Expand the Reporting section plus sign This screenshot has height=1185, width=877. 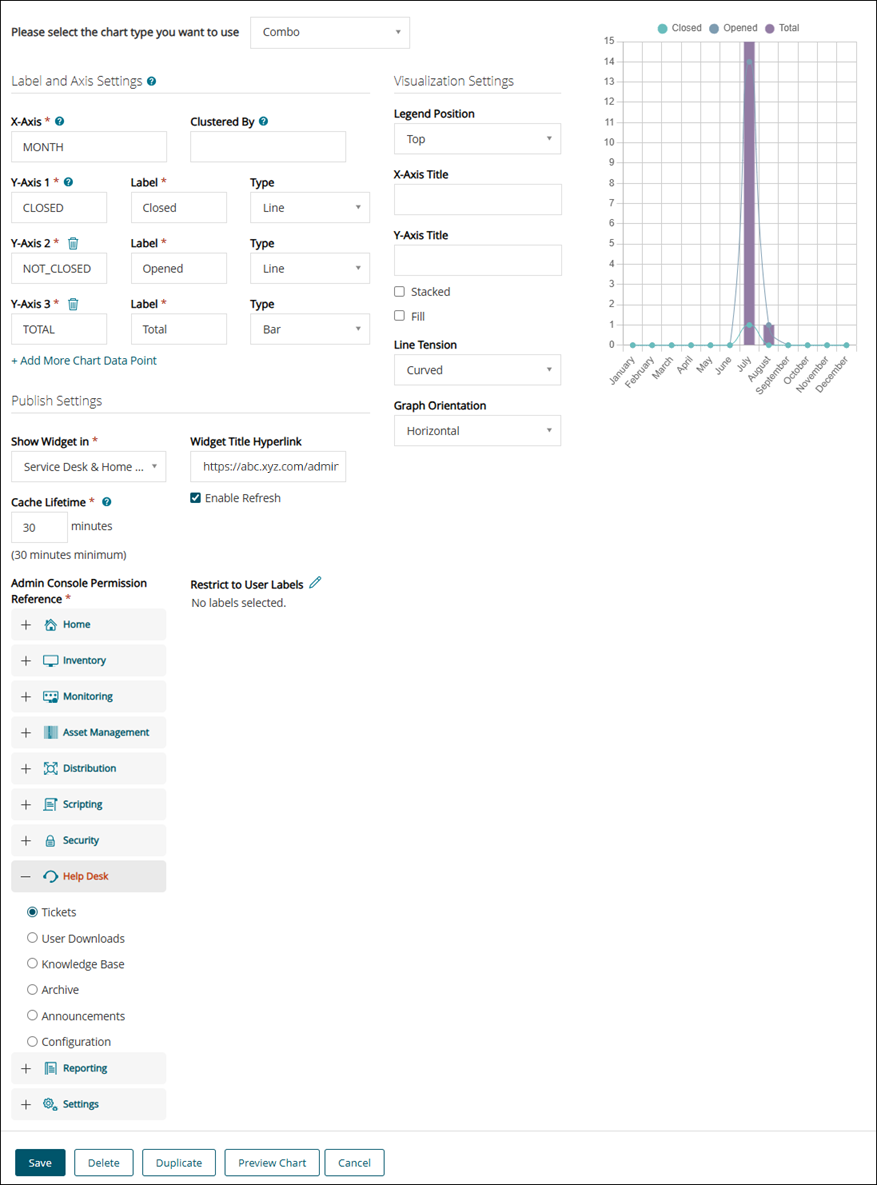pyautogui.click(x=26, y=1069)
